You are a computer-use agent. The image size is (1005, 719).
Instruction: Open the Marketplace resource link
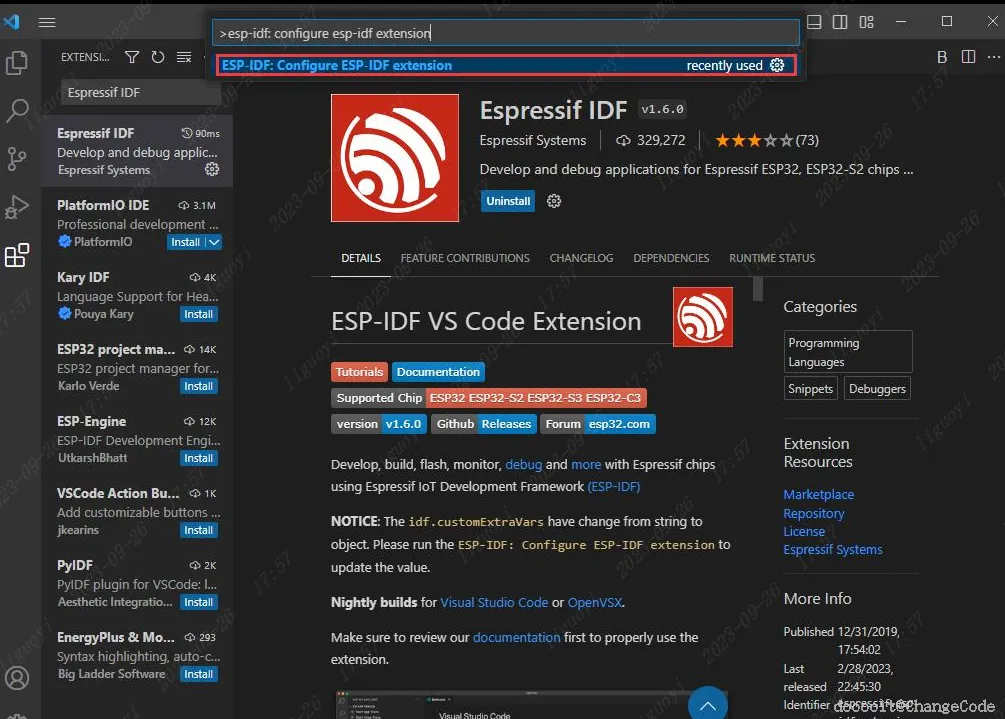click(x=818, y=495)
